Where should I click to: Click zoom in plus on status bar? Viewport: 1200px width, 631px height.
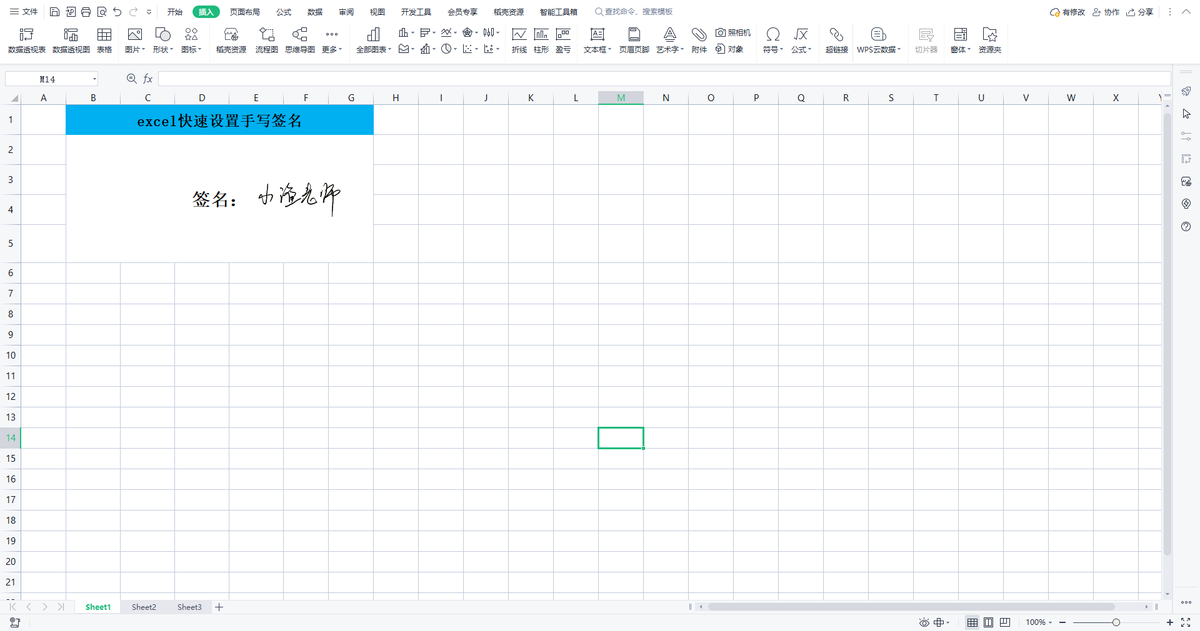[x=1169, y=622]
